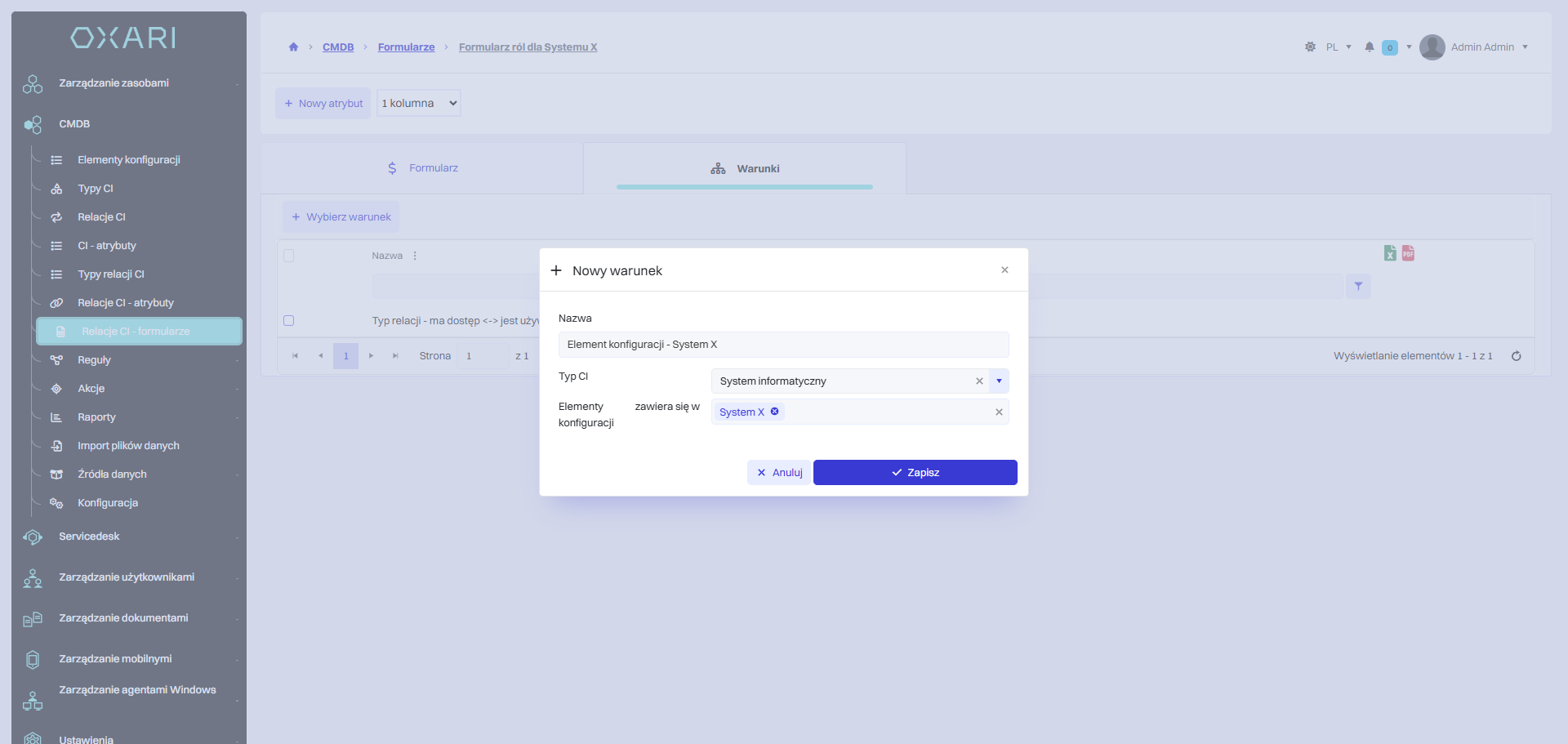Export table to PDF icon
The width and height of the screenshot is (1568, 744).
pyautogui.click(x=1408, y=253)
